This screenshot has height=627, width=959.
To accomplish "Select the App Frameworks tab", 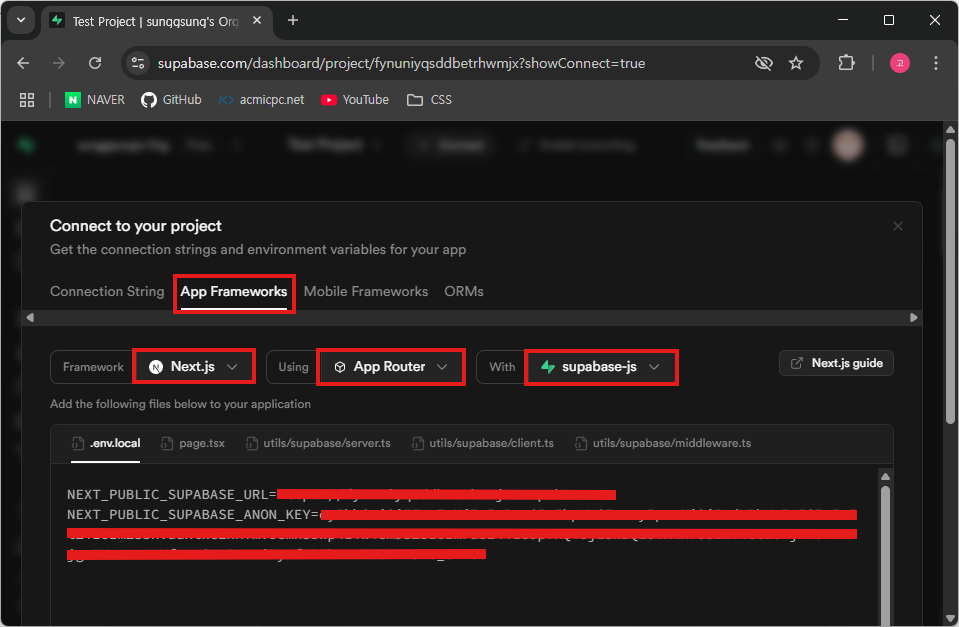I will click(234, 292).
